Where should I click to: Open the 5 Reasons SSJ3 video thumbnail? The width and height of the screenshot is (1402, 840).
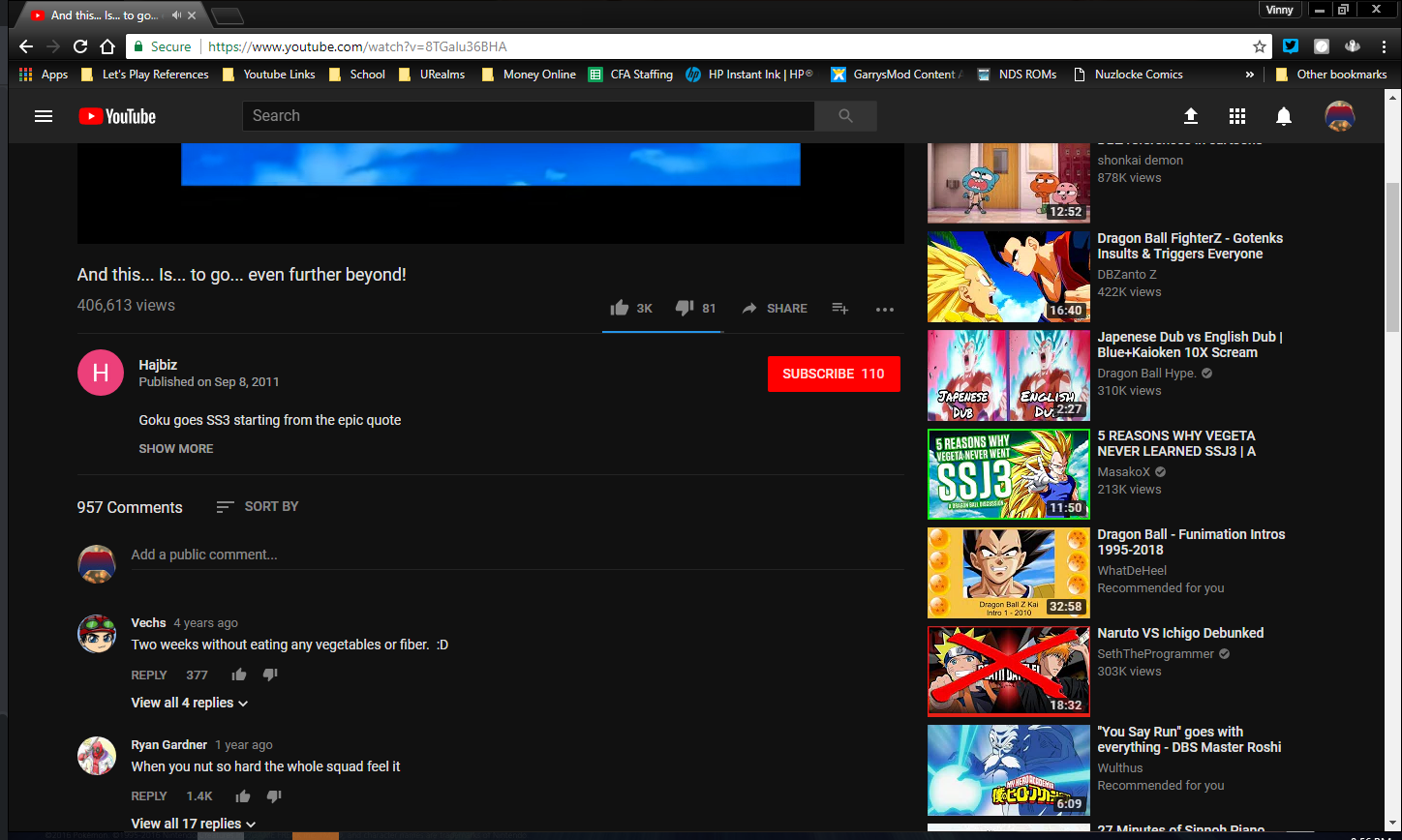pyautogui.click(x=1009, y=475)
